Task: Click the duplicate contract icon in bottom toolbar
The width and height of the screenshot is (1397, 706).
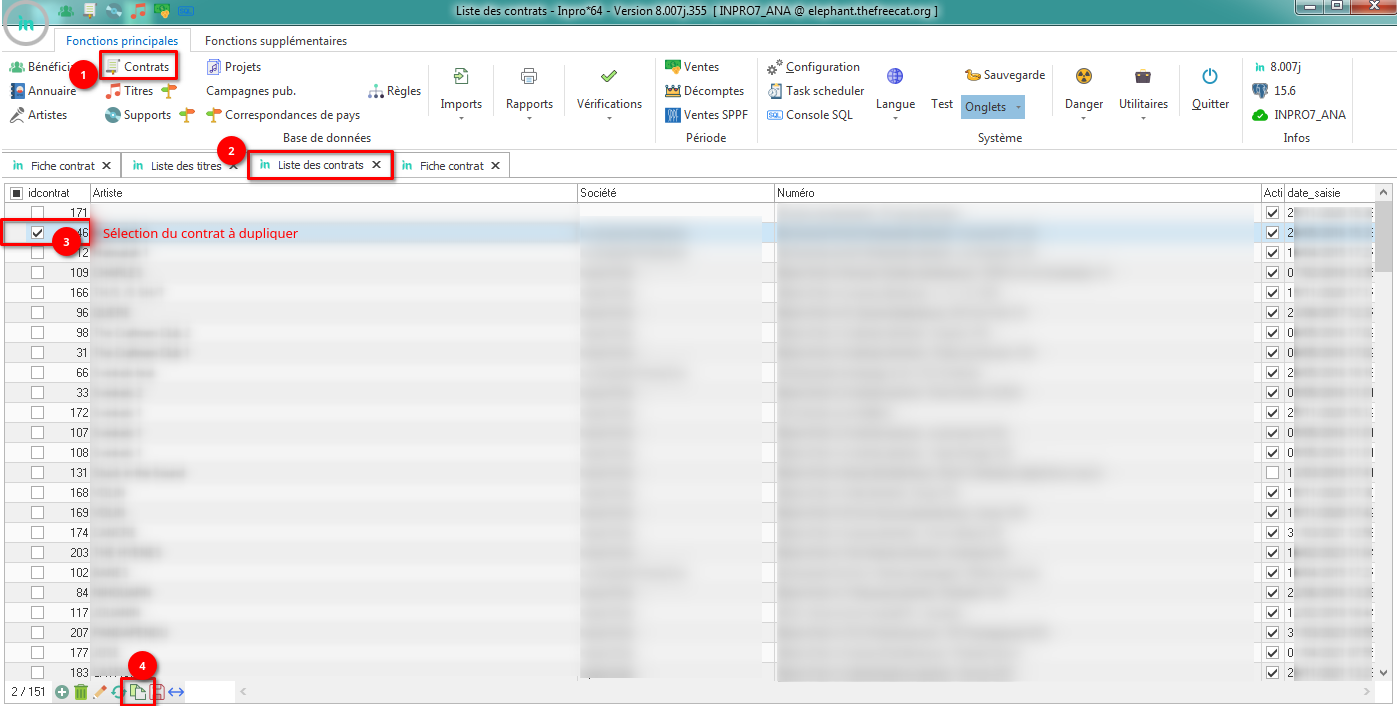Action: point(138,691)
